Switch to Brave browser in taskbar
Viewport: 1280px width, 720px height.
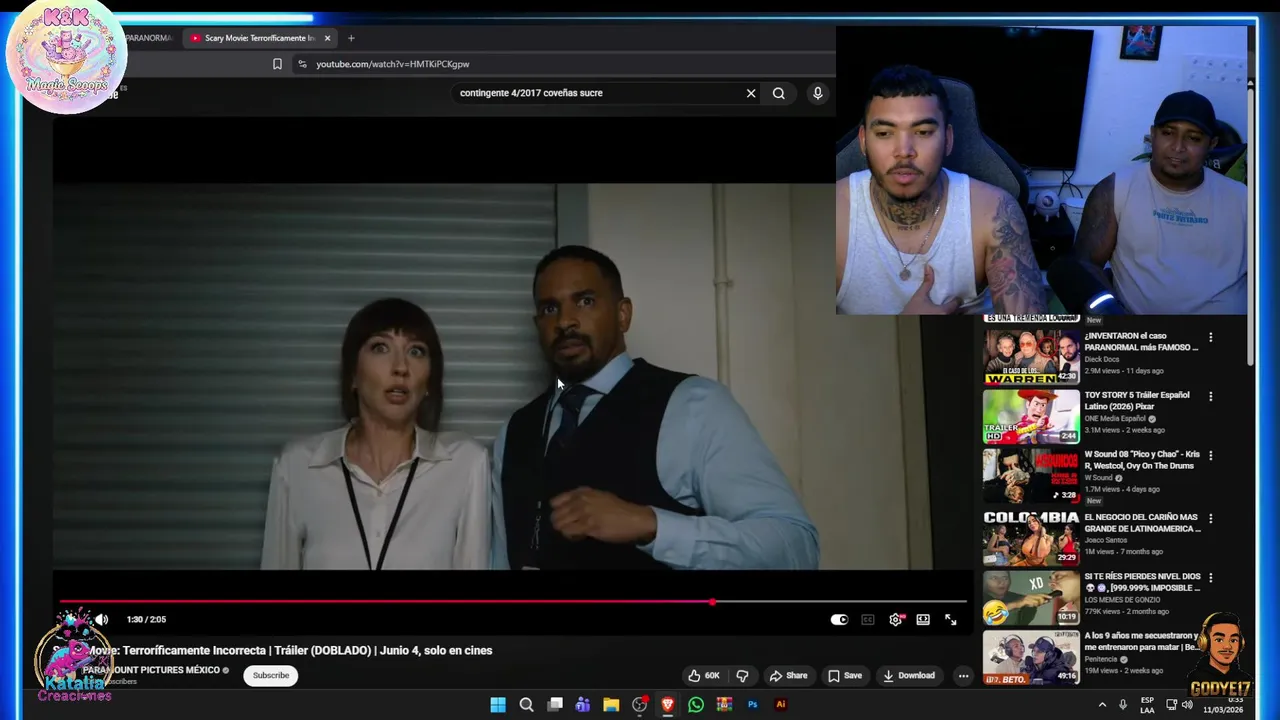pyautogui.click(x=668, y=705)
